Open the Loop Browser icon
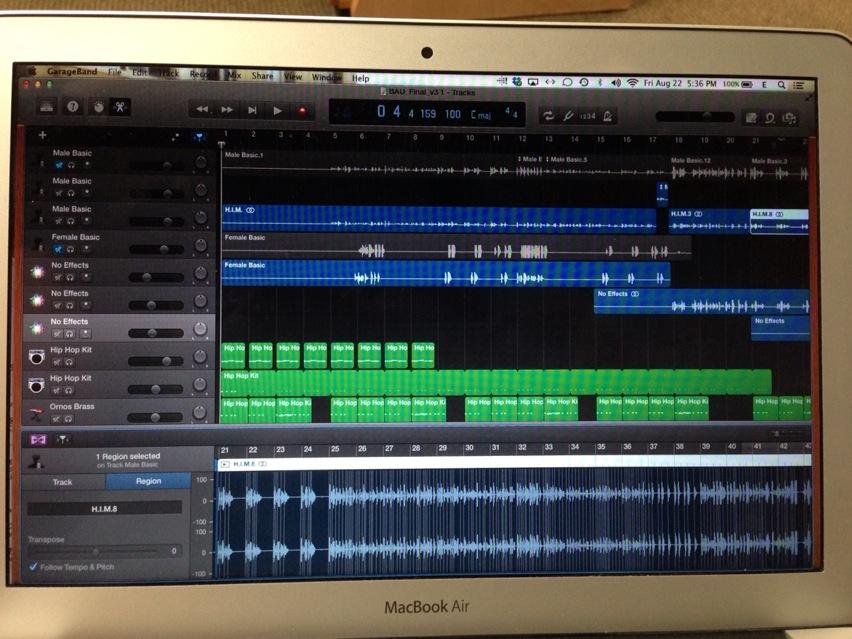Screen dimensions: 852x639 pyautogui.click(x=770, y=118)
